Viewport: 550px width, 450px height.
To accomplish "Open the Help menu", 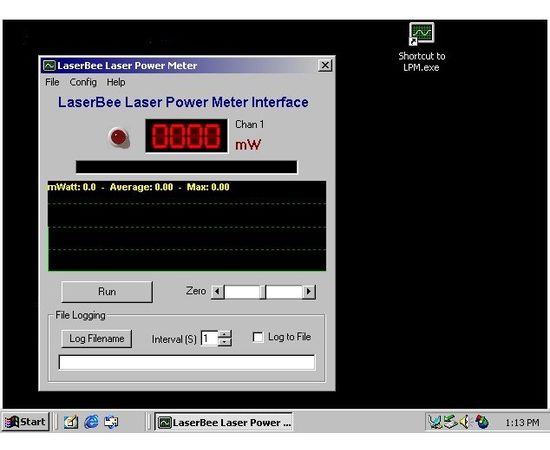I will pyautogui.click(x=116, y=82).
